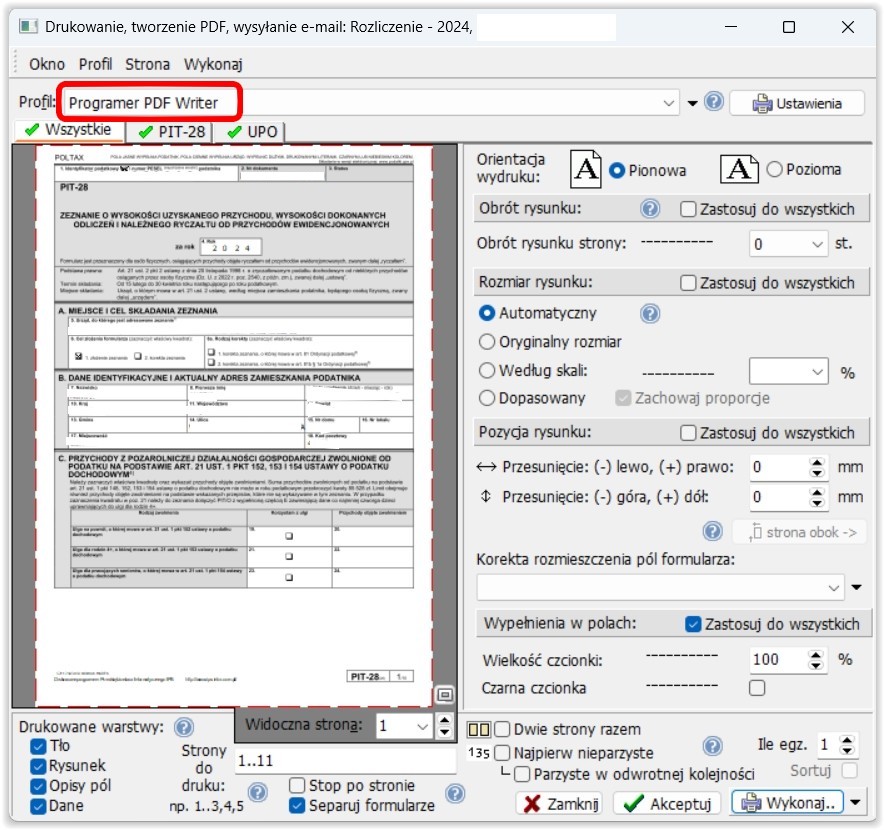Enable the Czarna czcionka checkbox
This screenshot has height=830, width=884.
tap(757, 688)
